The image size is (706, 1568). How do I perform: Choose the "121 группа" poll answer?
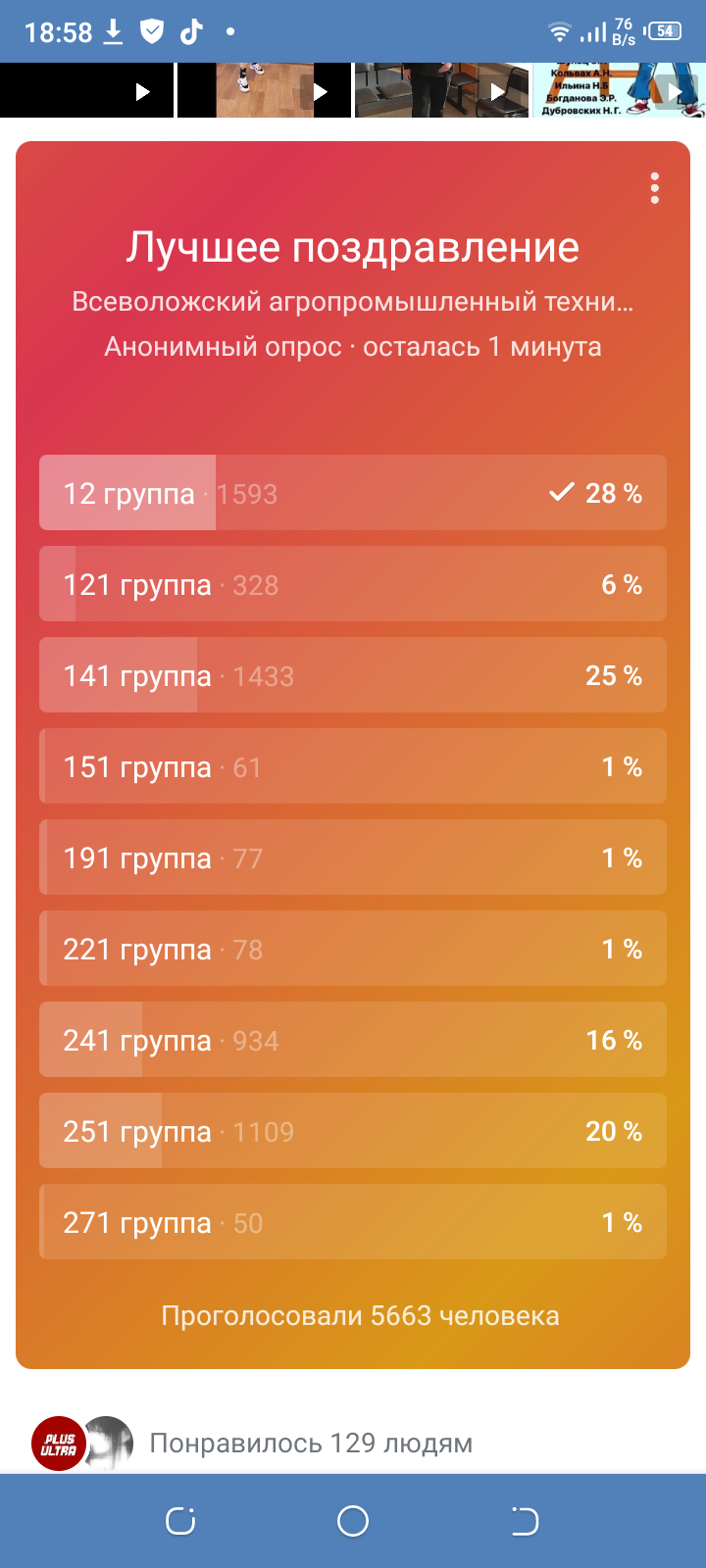coord(353,584)
